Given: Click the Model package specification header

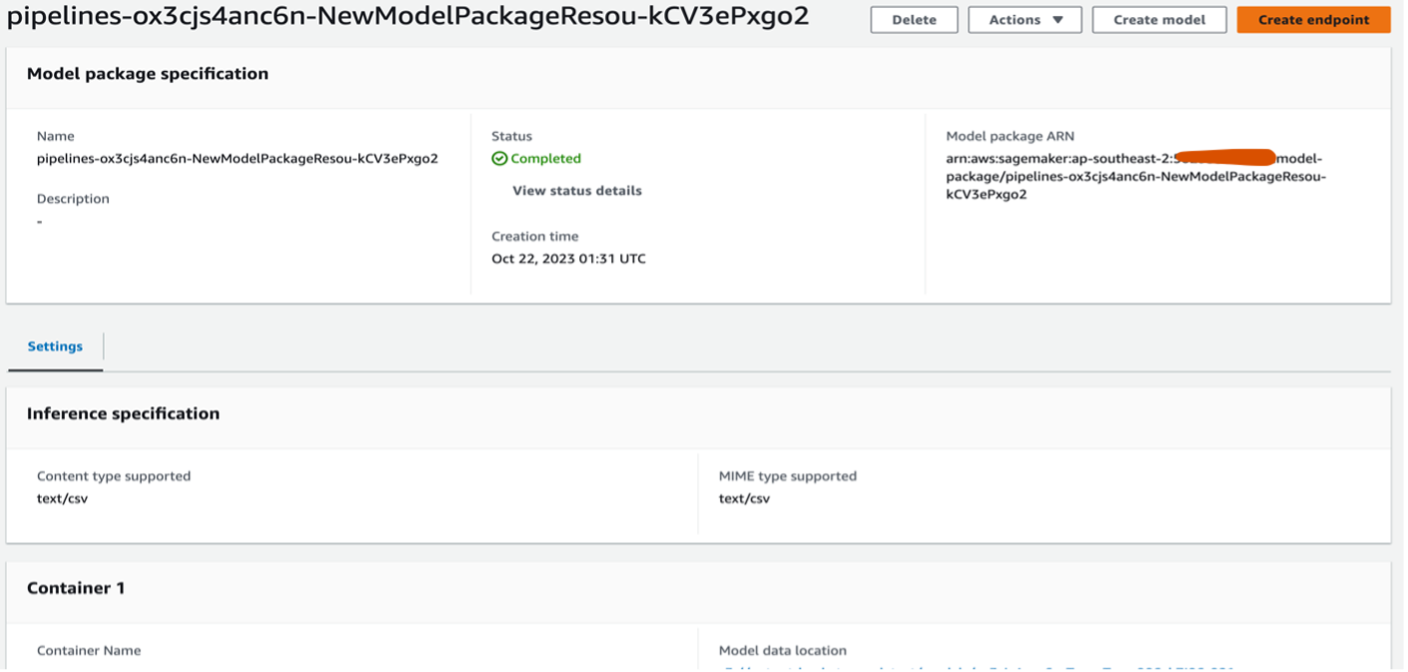Looking at the screenshot, I should click(148, 74).
